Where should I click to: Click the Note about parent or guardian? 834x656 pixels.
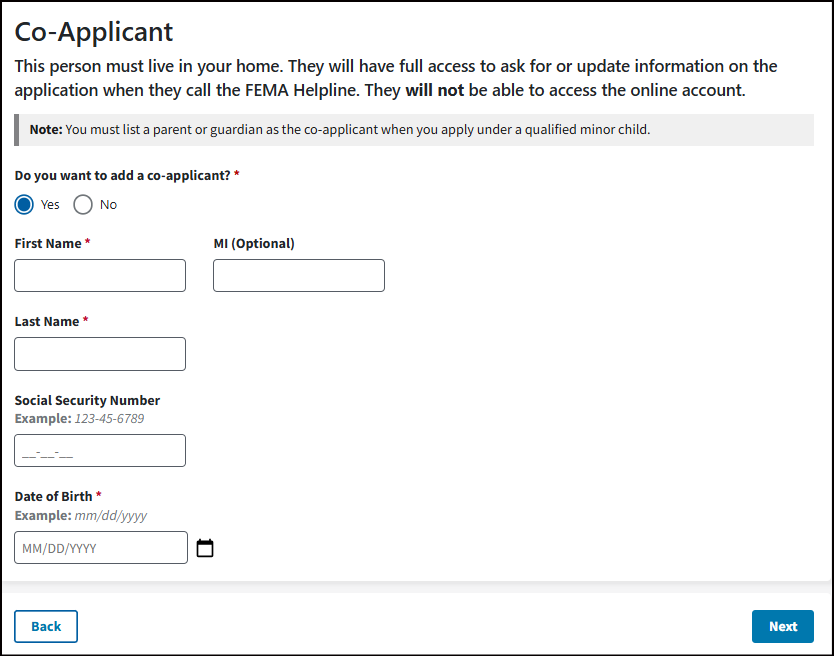click(x=340, y=130)
